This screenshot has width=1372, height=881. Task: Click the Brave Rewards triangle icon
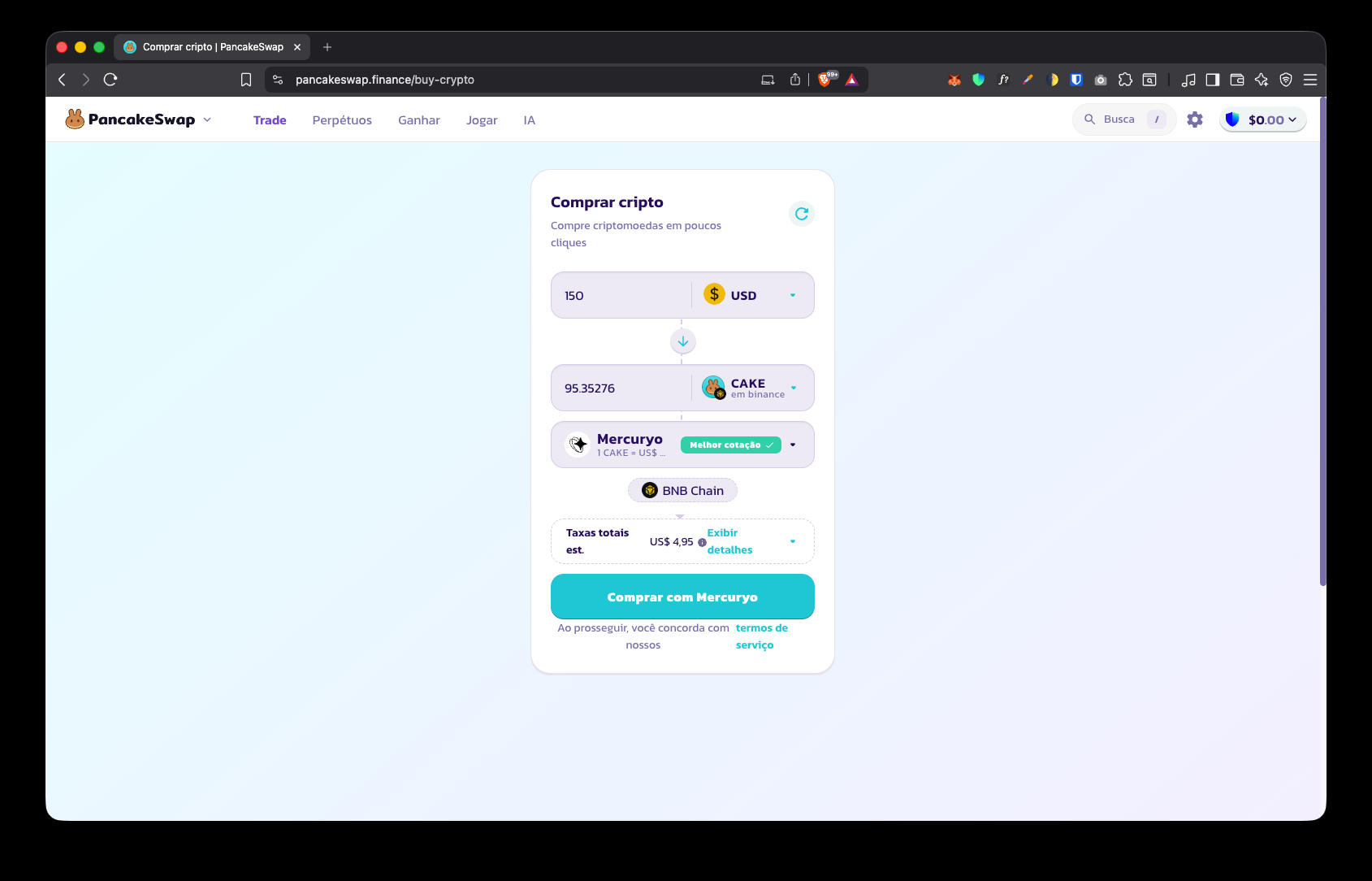[851, 80]
